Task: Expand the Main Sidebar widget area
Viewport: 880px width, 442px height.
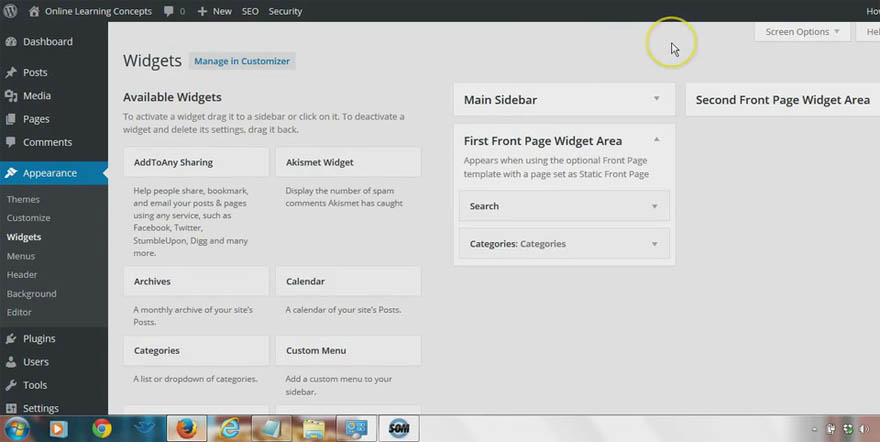Action: tap(656, 99)
